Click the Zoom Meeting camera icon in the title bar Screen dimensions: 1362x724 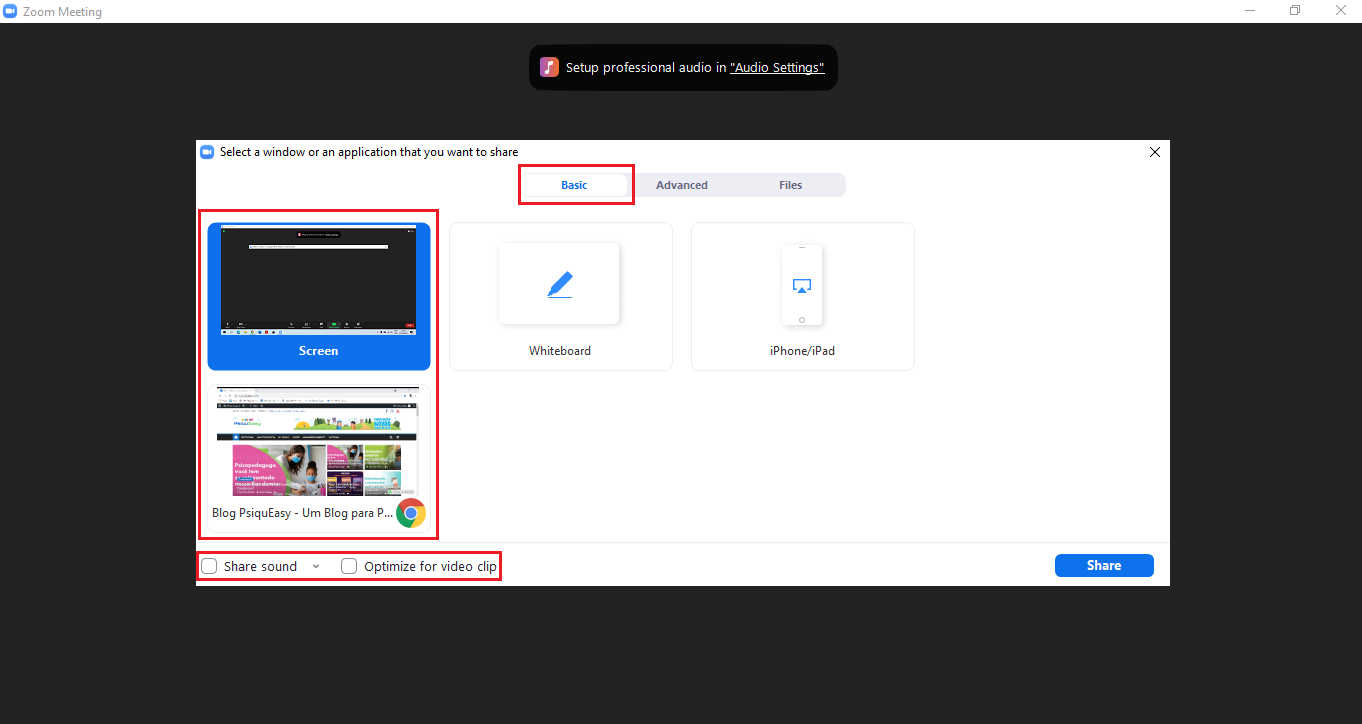[x=10, y=12]
